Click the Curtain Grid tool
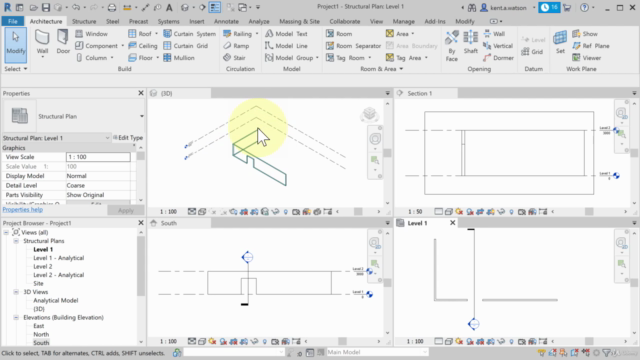 pyautogui.click(x=186, y=46)
